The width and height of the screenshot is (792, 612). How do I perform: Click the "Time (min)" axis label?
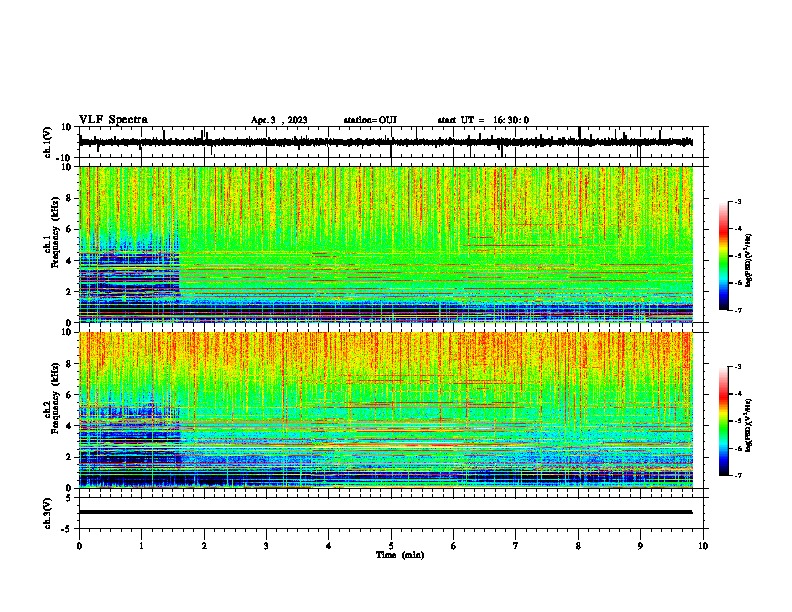coord(400,555)
